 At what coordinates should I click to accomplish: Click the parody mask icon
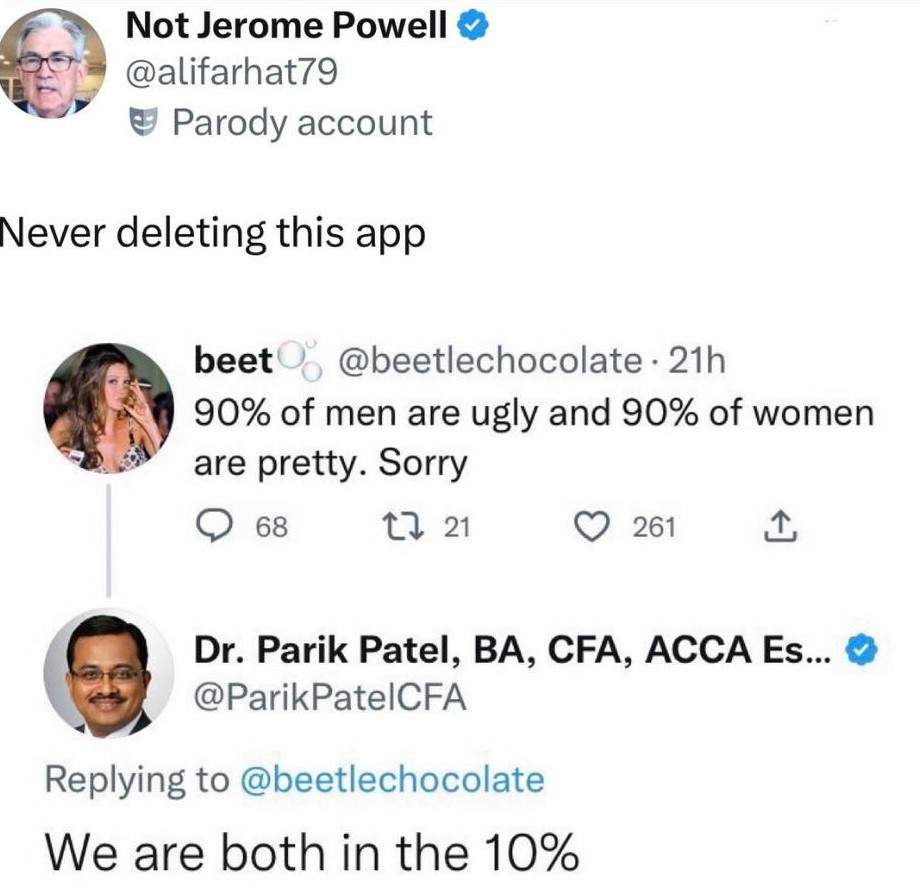145,123
